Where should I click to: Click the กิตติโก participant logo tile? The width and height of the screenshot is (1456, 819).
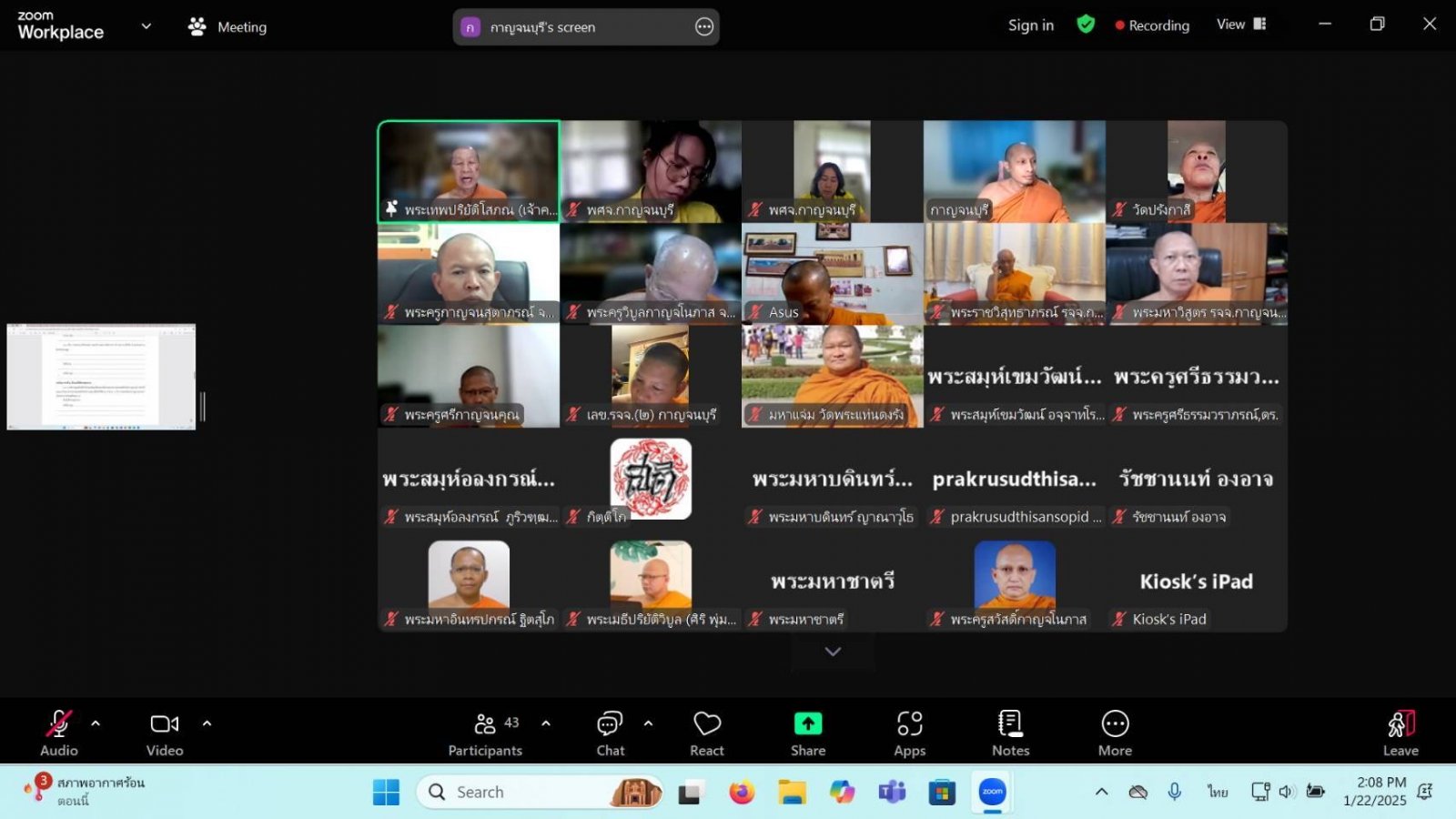click(x=651, y=479)
